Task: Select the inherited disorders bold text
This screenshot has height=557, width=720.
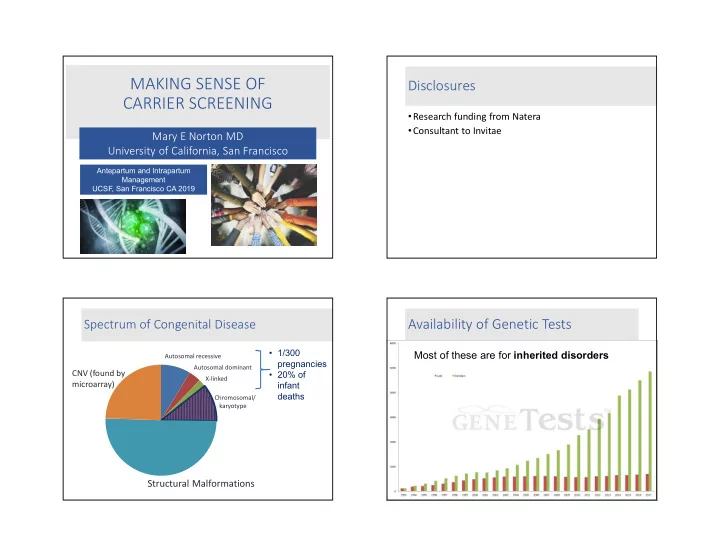Action: 561,355
